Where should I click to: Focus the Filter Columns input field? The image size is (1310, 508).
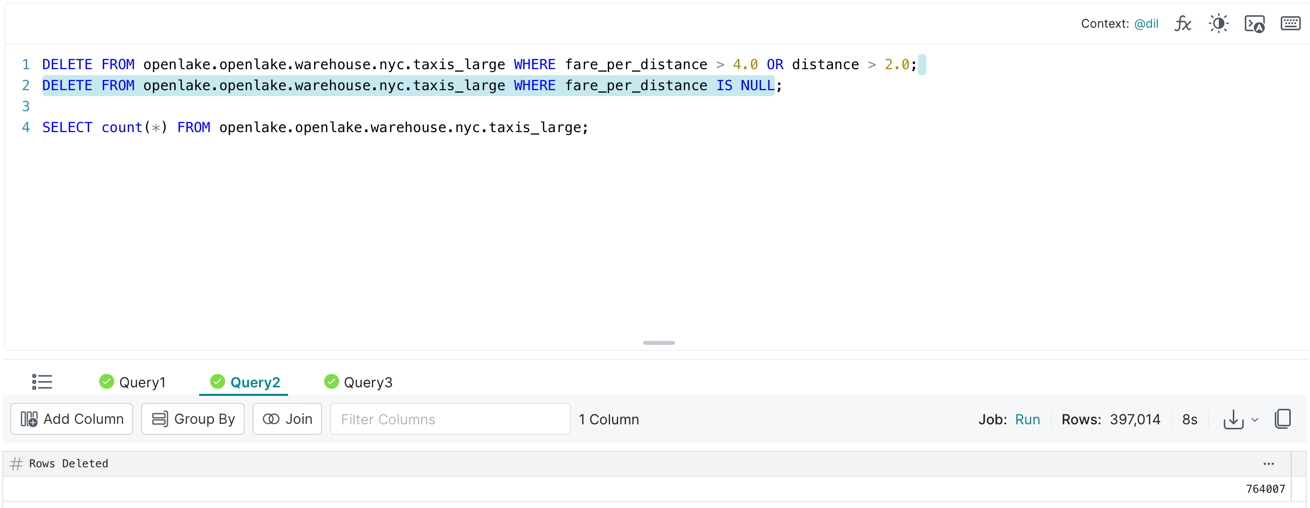click(x=450, y=419)
